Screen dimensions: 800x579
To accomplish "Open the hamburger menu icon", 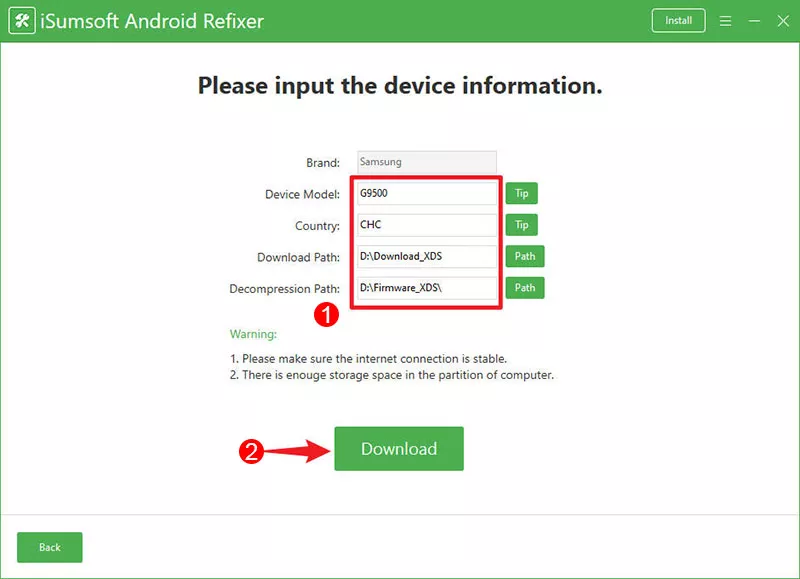I will (725, 21).
